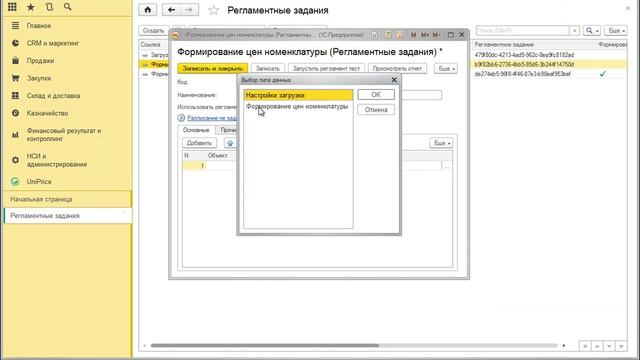Open Расписание не задано link

(212, 118)
